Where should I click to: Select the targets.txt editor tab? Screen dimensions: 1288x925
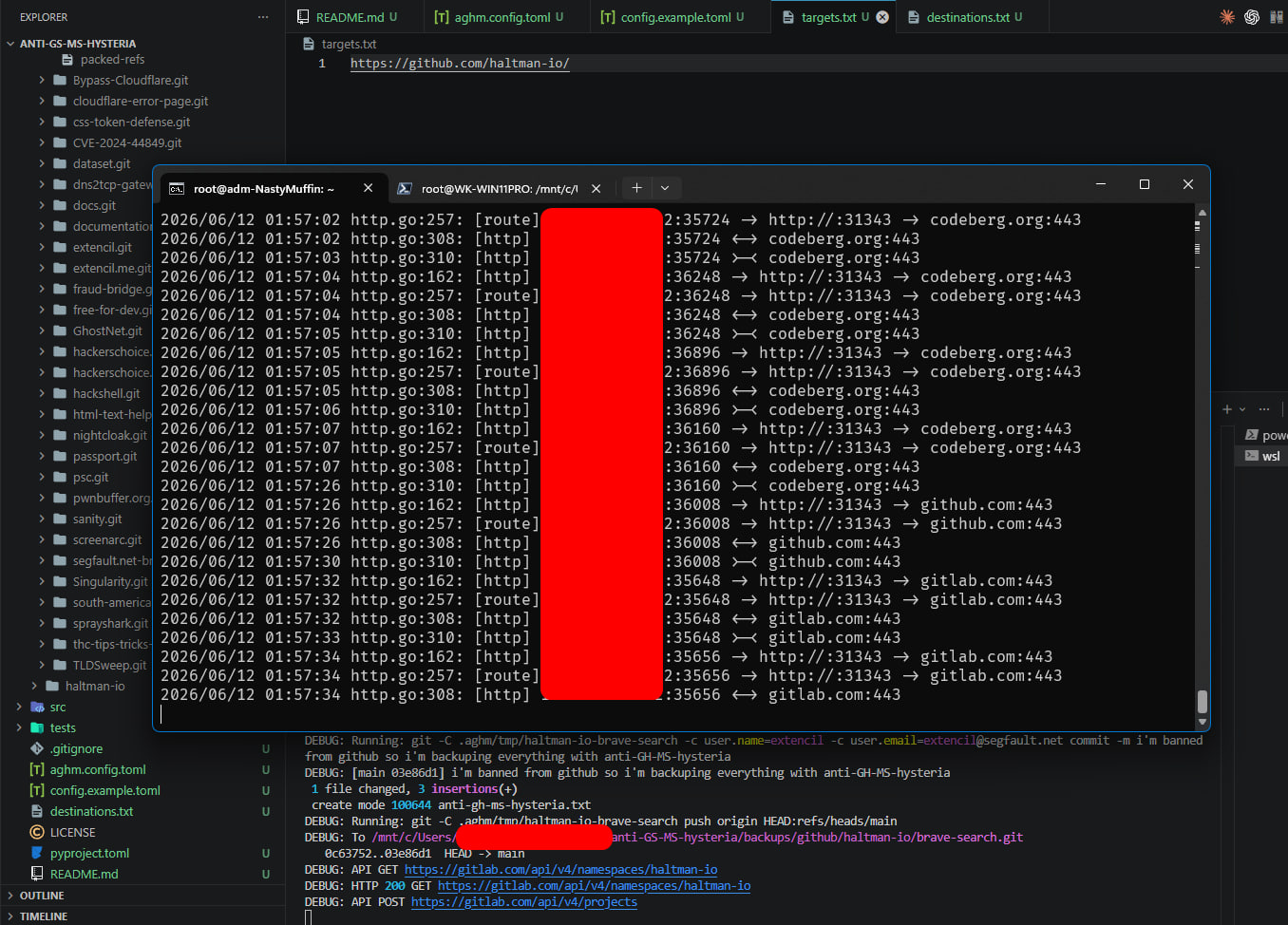click(x=834, y=17)
